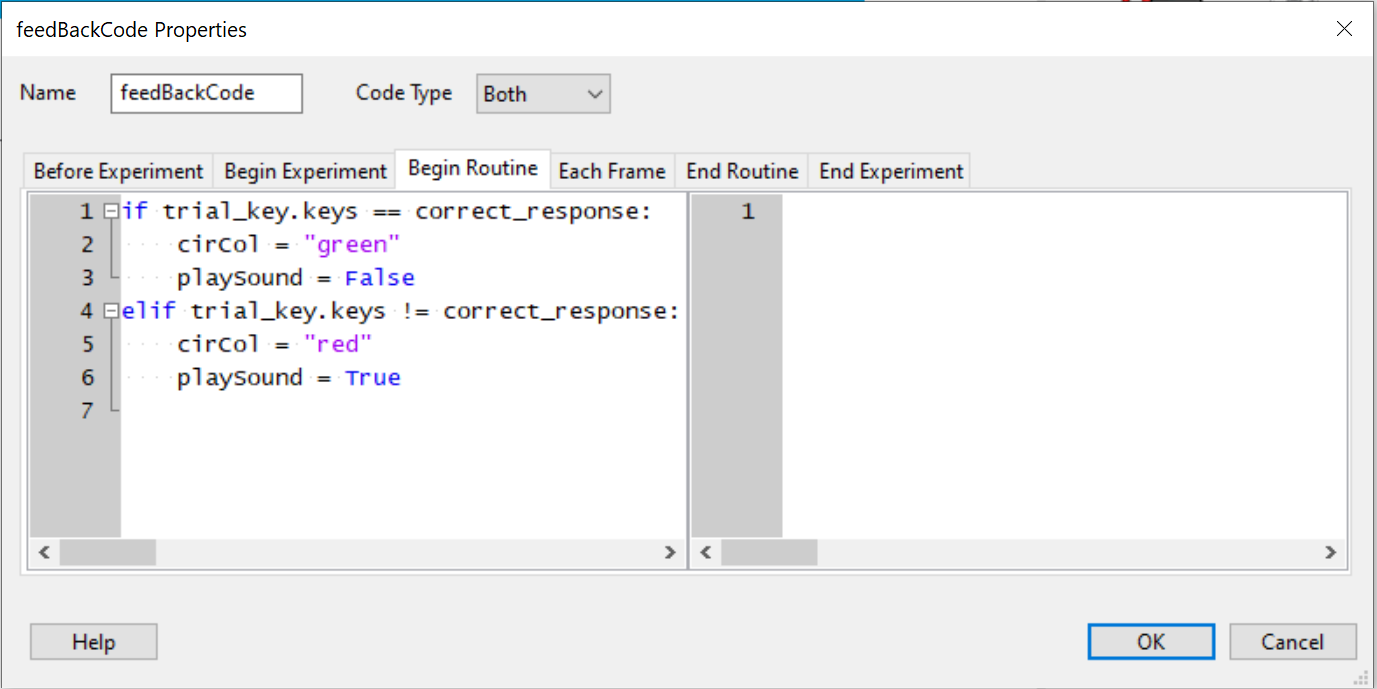This screenshot has height=689, width=1377.
Task: Open the Code Type dropdown
Action: click(543, 94)
